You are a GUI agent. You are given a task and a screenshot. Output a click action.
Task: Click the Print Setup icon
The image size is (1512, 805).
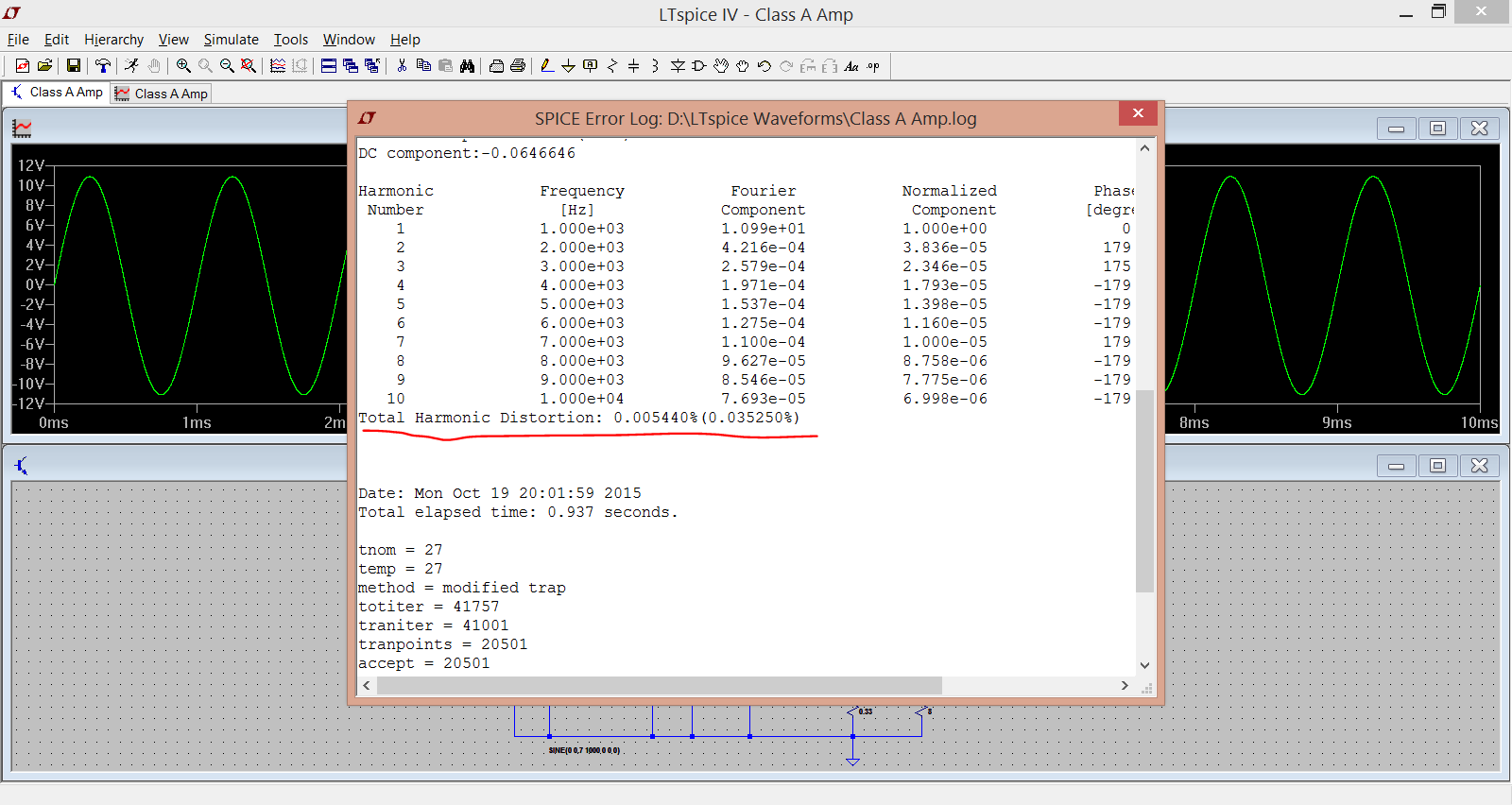click(496, 65)
